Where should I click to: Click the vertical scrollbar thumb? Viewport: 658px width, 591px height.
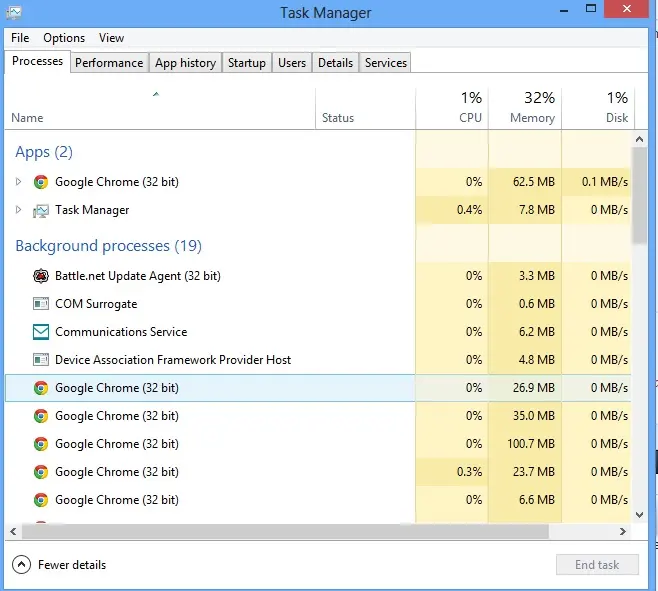point(640,195)
